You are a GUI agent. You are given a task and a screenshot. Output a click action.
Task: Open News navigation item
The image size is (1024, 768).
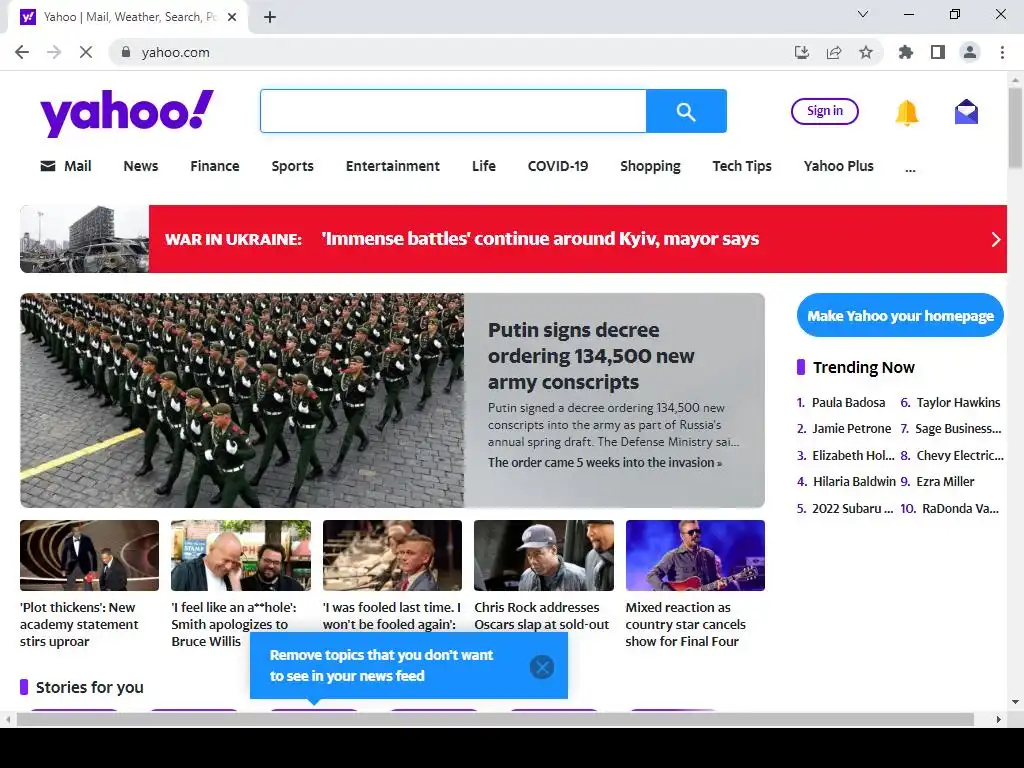[140, 166]
